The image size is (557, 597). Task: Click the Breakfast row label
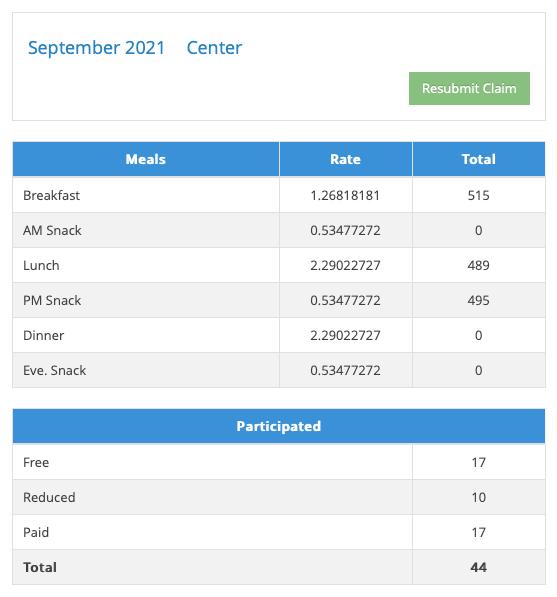pos(51,195)
